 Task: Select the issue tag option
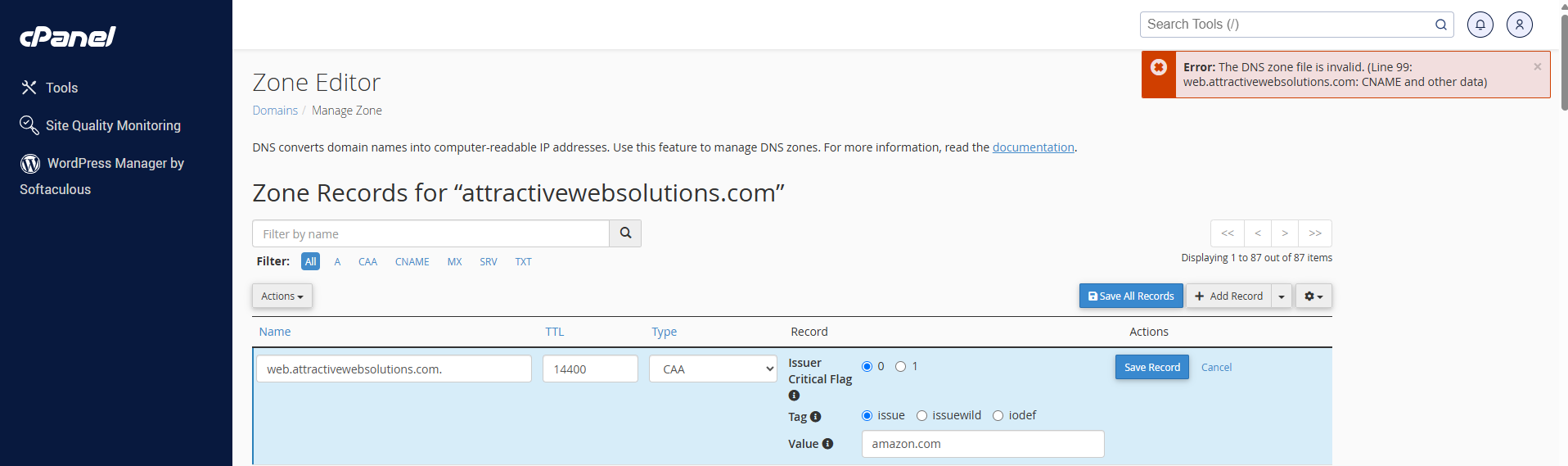[867, 415]
